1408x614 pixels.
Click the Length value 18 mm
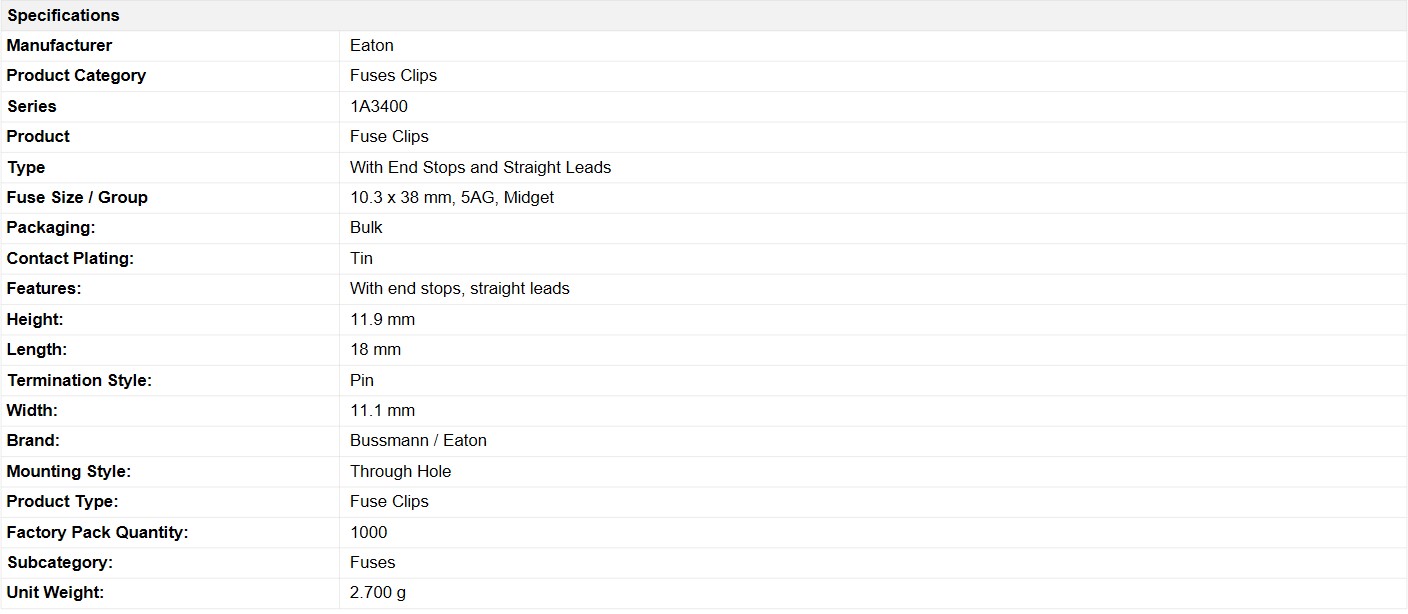tap(375, 349)
